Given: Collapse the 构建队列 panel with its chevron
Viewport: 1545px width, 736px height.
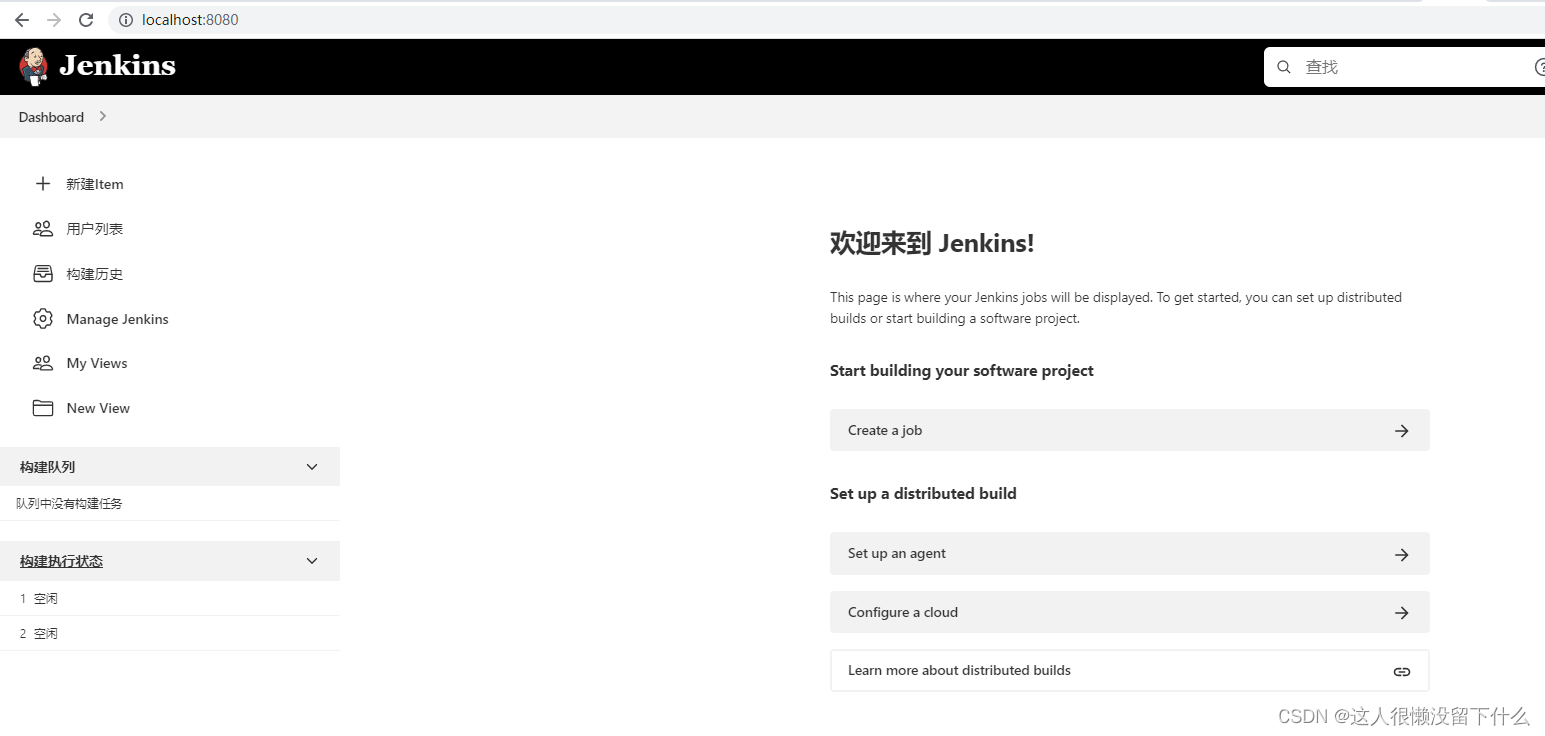Looking at the screenshot, I should (312, 467).
